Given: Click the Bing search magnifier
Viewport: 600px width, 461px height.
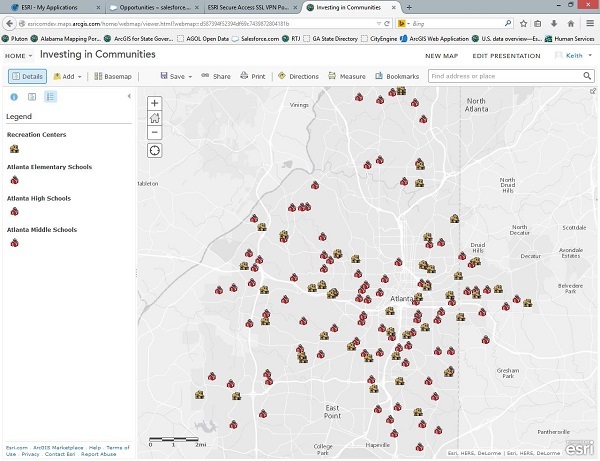Looking at the screenshot, I should click(508, 23).
